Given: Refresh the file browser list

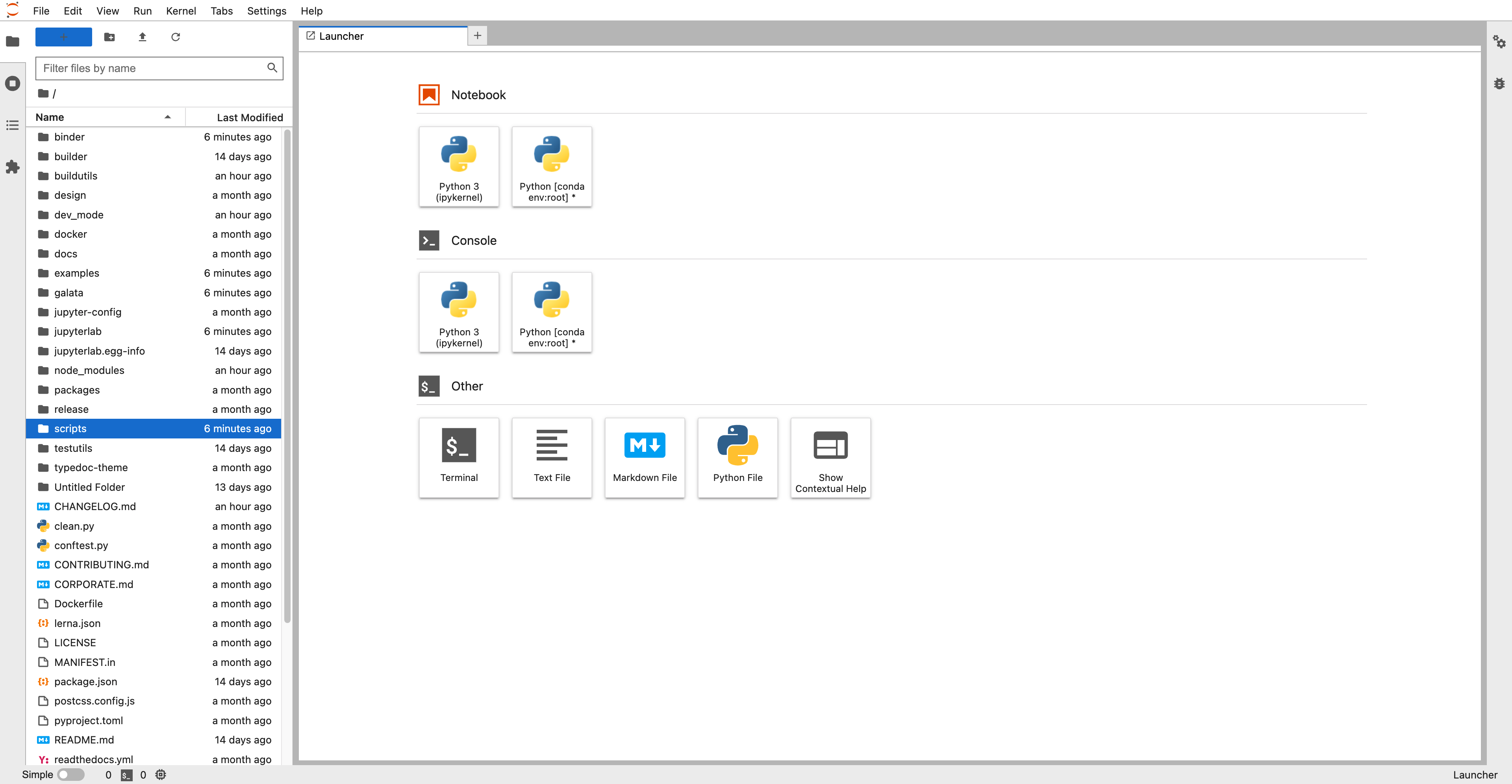Looking at the screenshot, I should (x=175, y=37).
